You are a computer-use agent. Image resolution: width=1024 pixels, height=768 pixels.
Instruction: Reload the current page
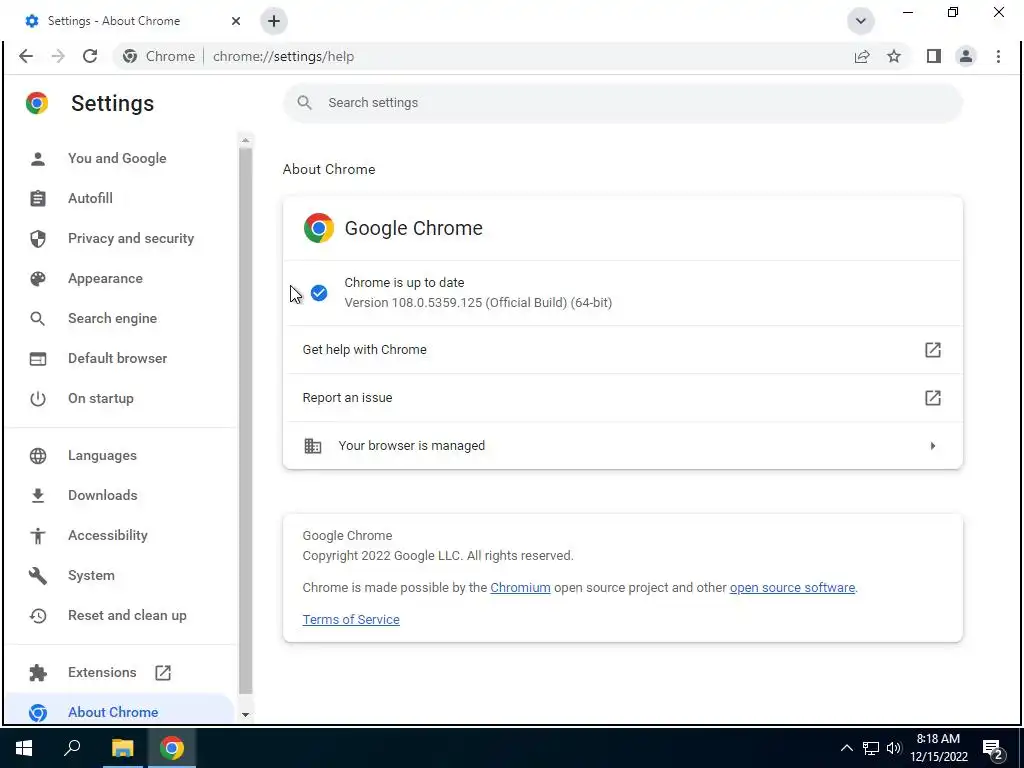[90, 56]
